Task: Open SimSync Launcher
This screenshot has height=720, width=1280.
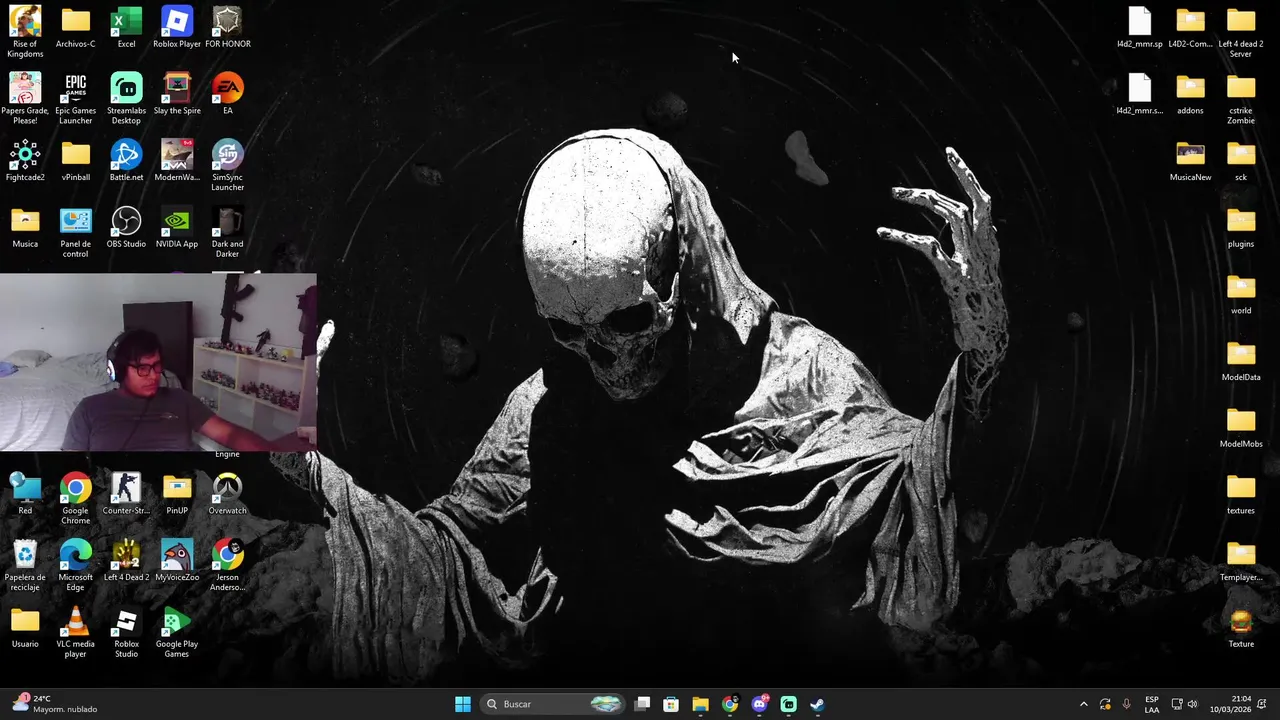Action: coord(227,165)
